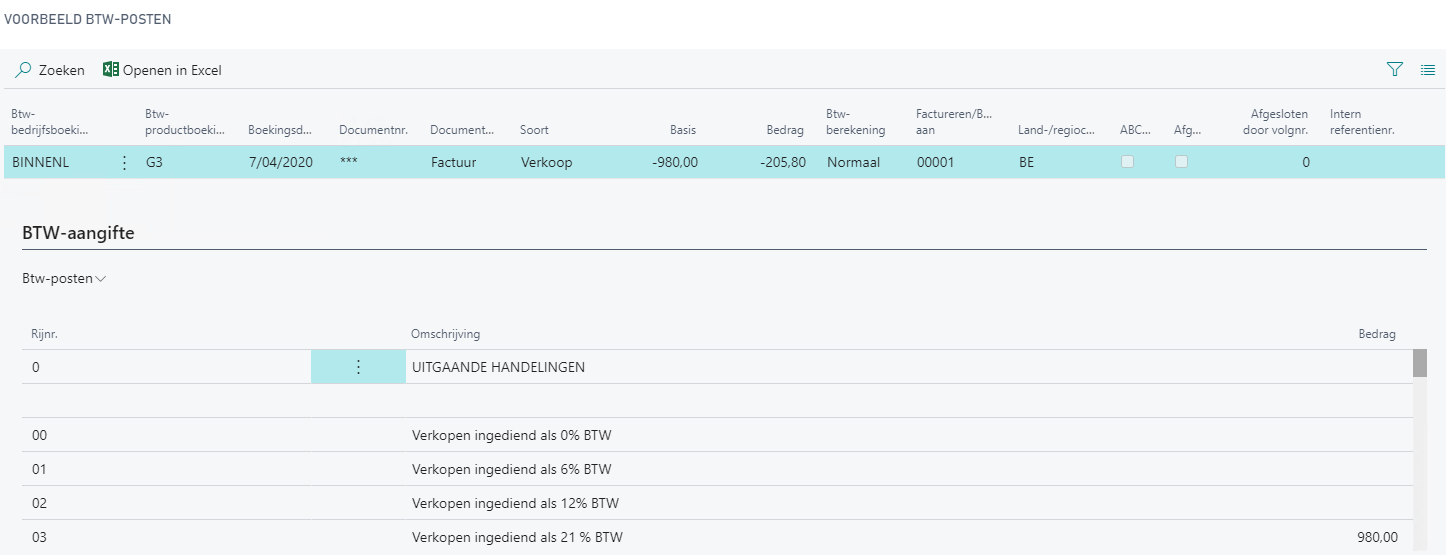
Task: Click the Zoeken magnifier icon
Action: tap(23, 70)
